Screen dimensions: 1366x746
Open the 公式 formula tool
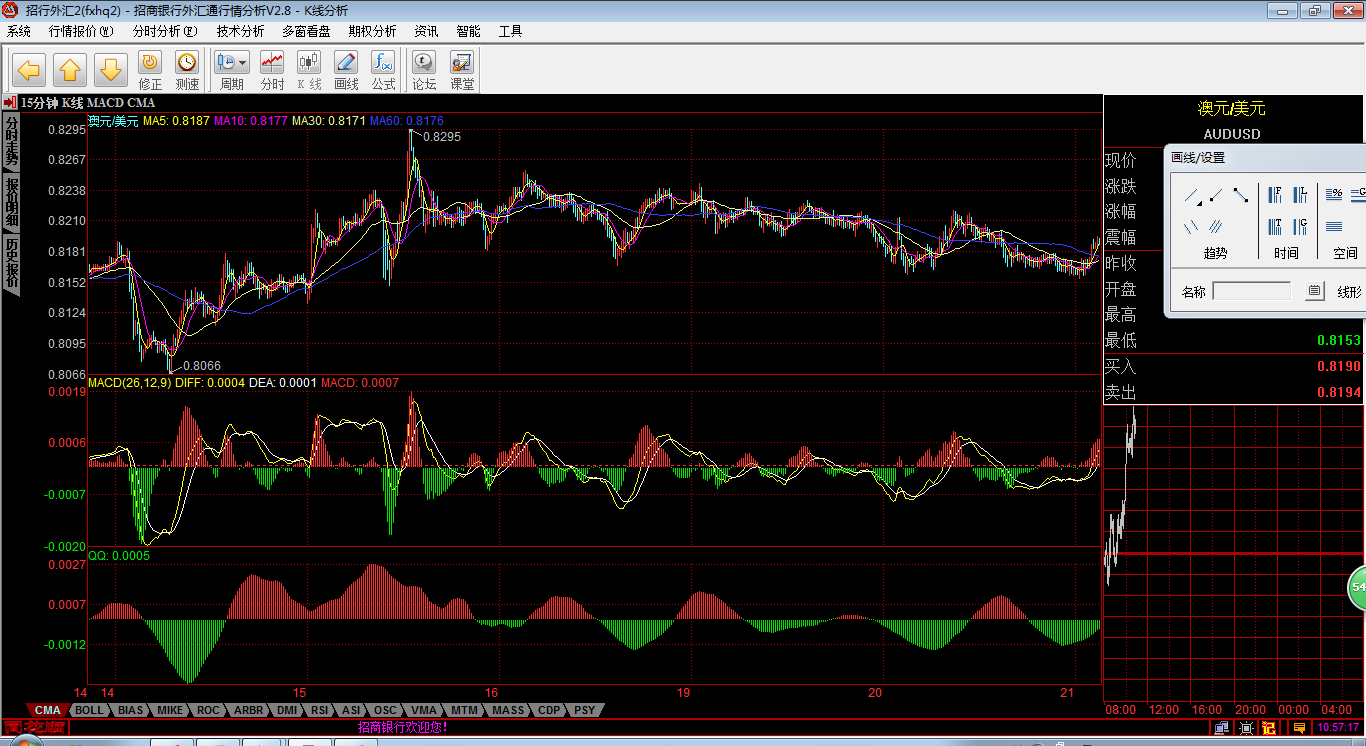pyautogui.click(x=383, y=70)
